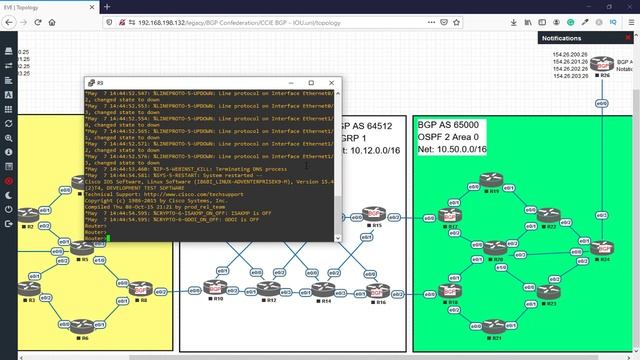The width and height of the screenshot is (640, 360).
Task: Select router R6 node
Action: [82, 327]
